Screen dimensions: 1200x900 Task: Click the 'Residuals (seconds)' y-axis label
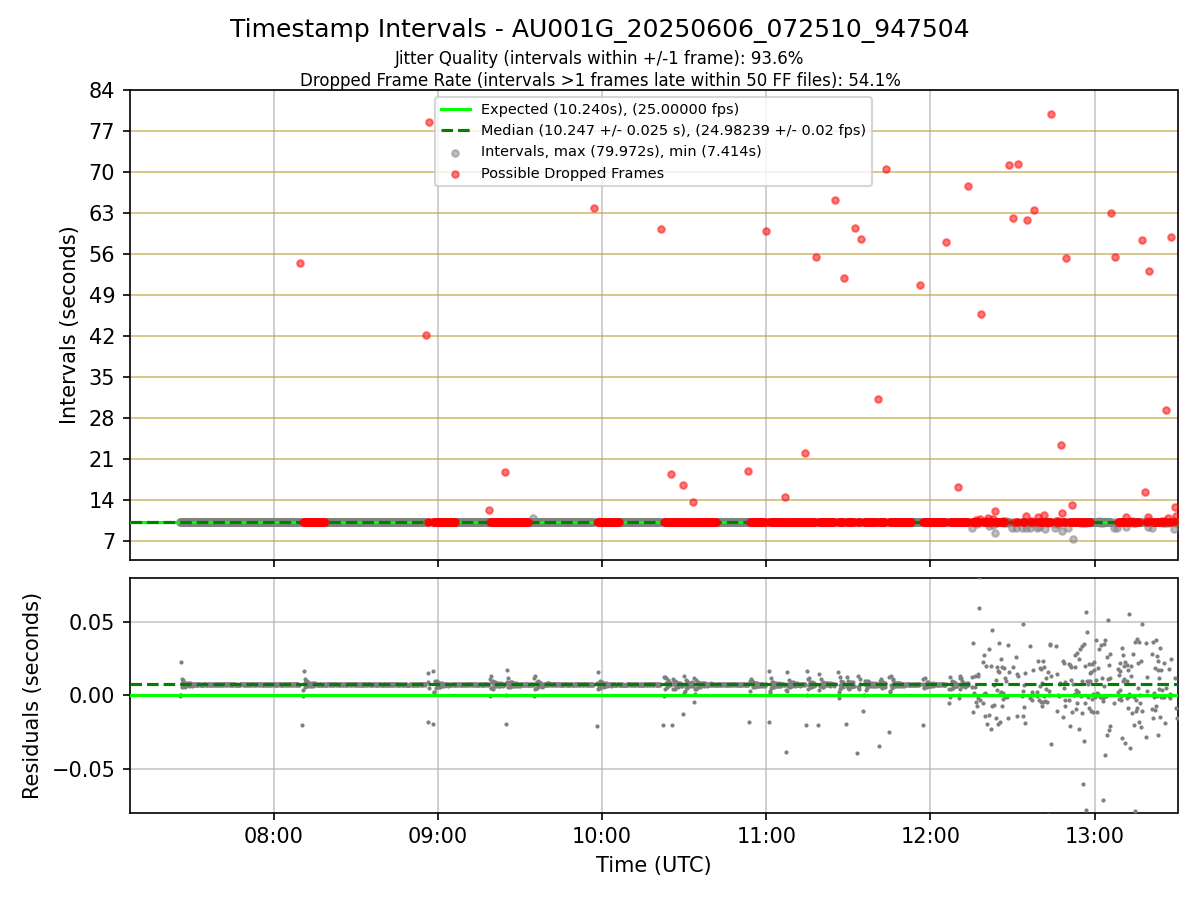[x=32, y=696]
